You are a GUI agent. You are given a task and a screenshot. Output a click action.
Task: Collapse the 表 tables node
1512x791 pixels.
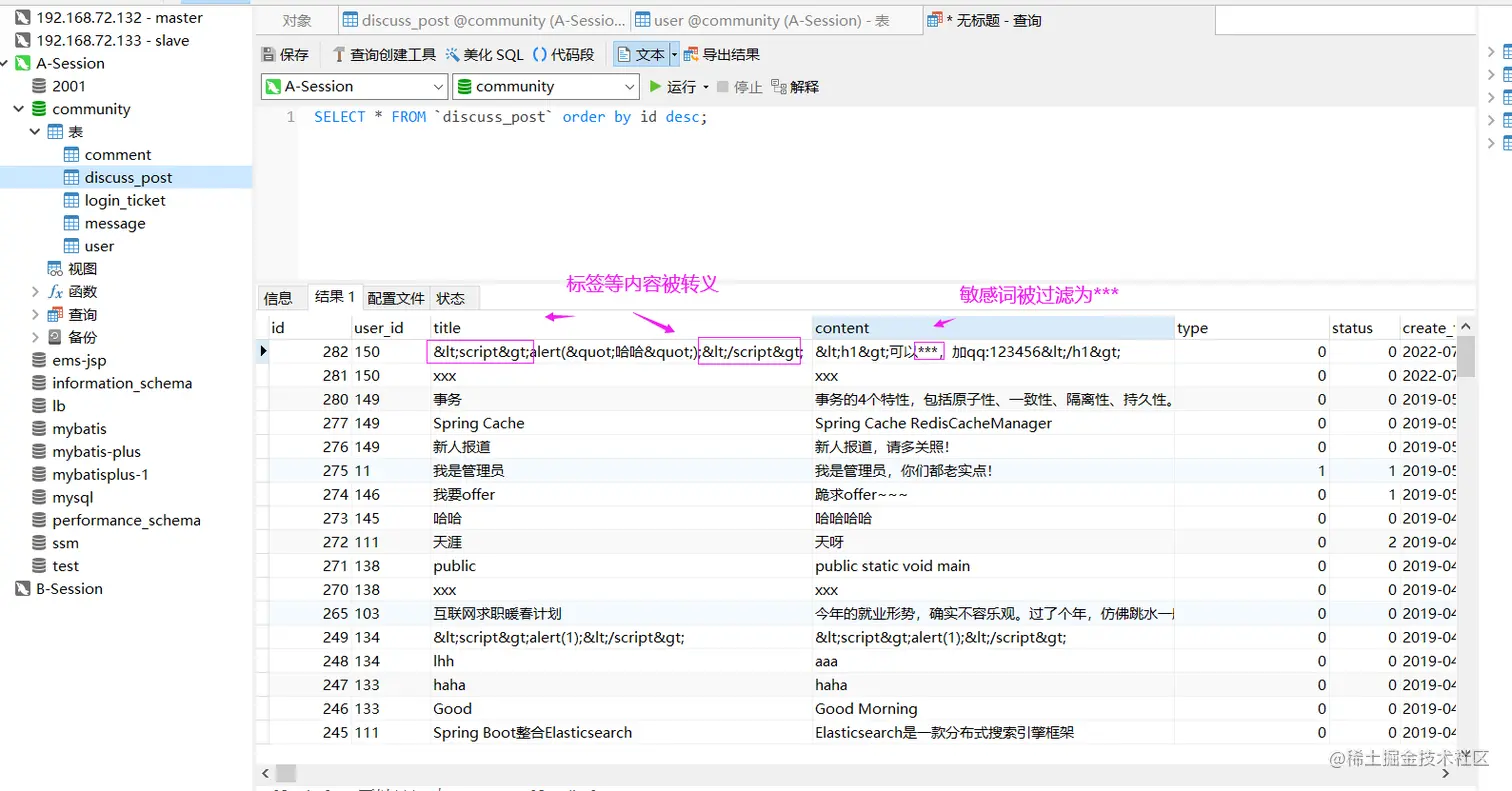(x=35, y=132)
